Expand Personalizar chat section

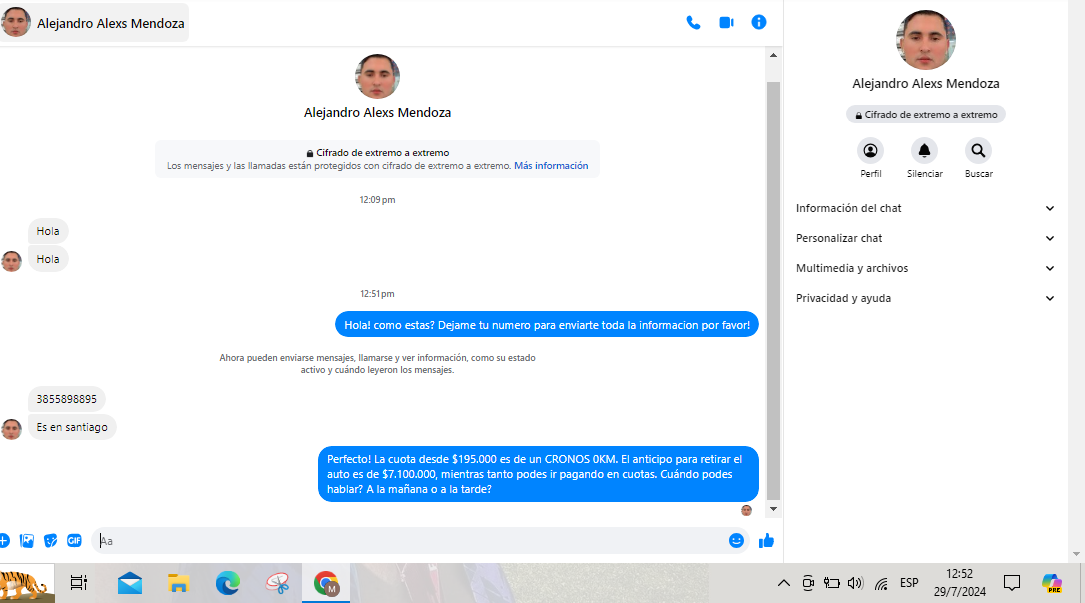(x=925, y=238)
